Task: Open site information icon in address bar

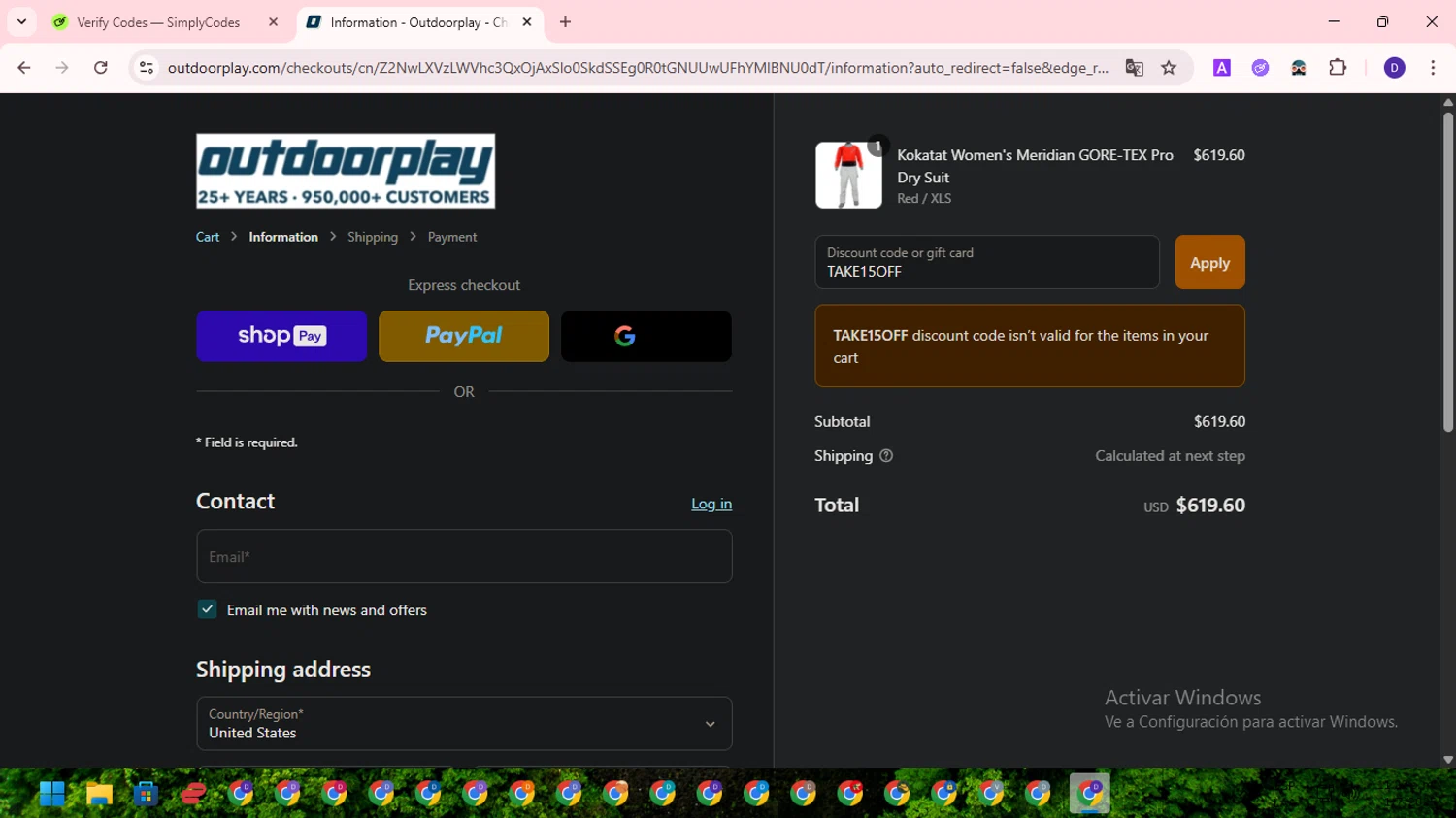Action: click(x=147, y=68)
